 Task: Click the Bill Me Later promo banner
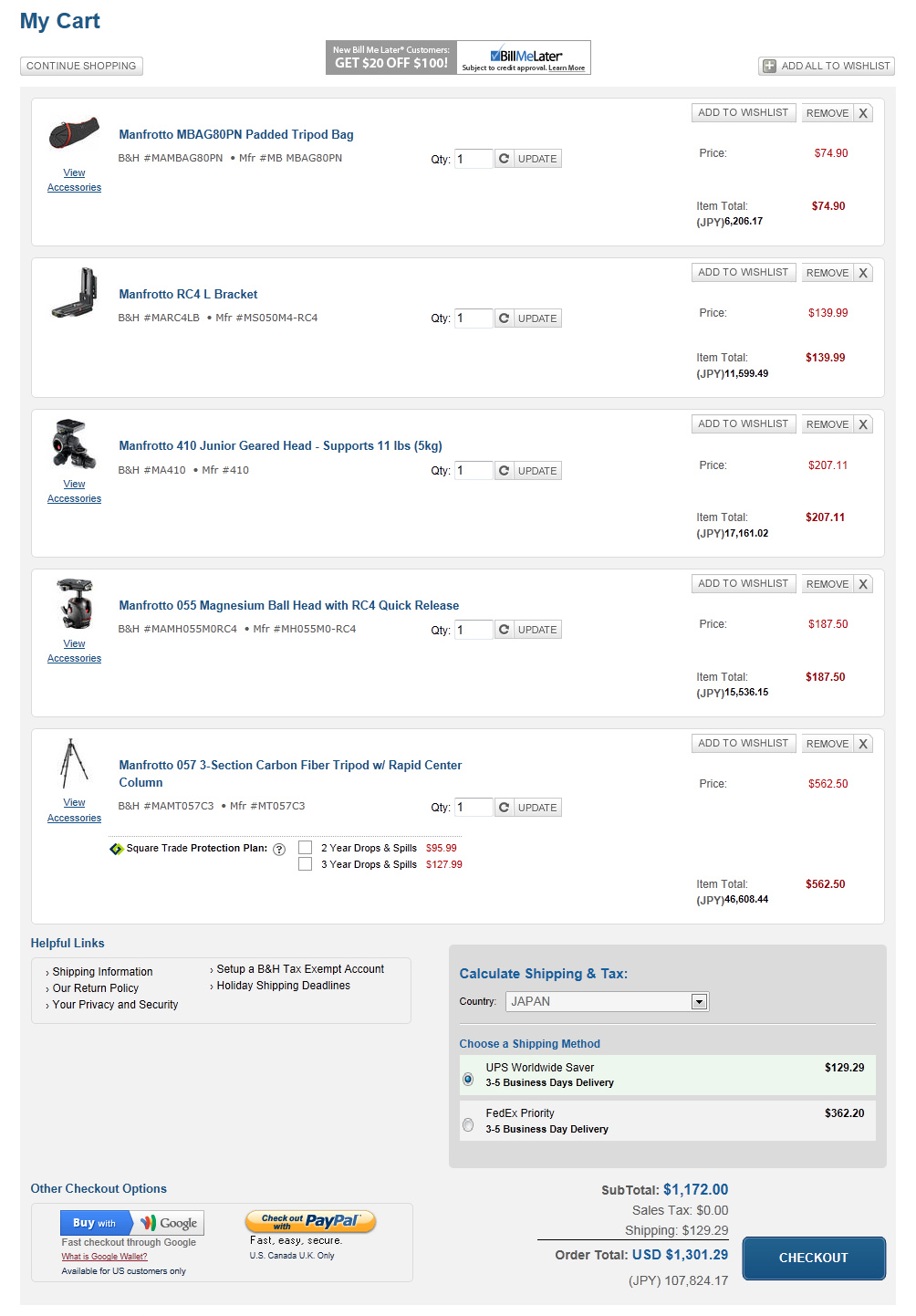458,57
